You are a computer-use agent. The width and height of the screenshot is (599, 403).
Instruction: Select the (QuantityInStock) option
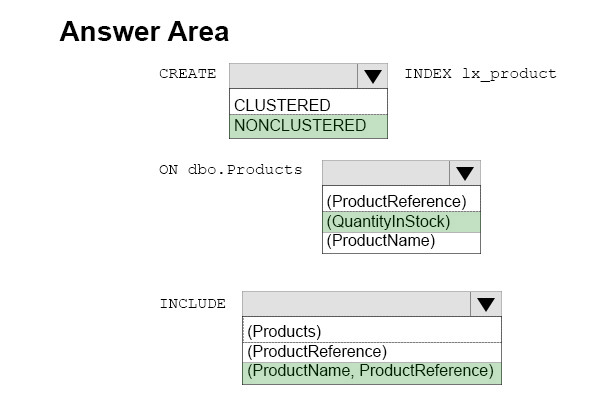click(x=401, y=222)
